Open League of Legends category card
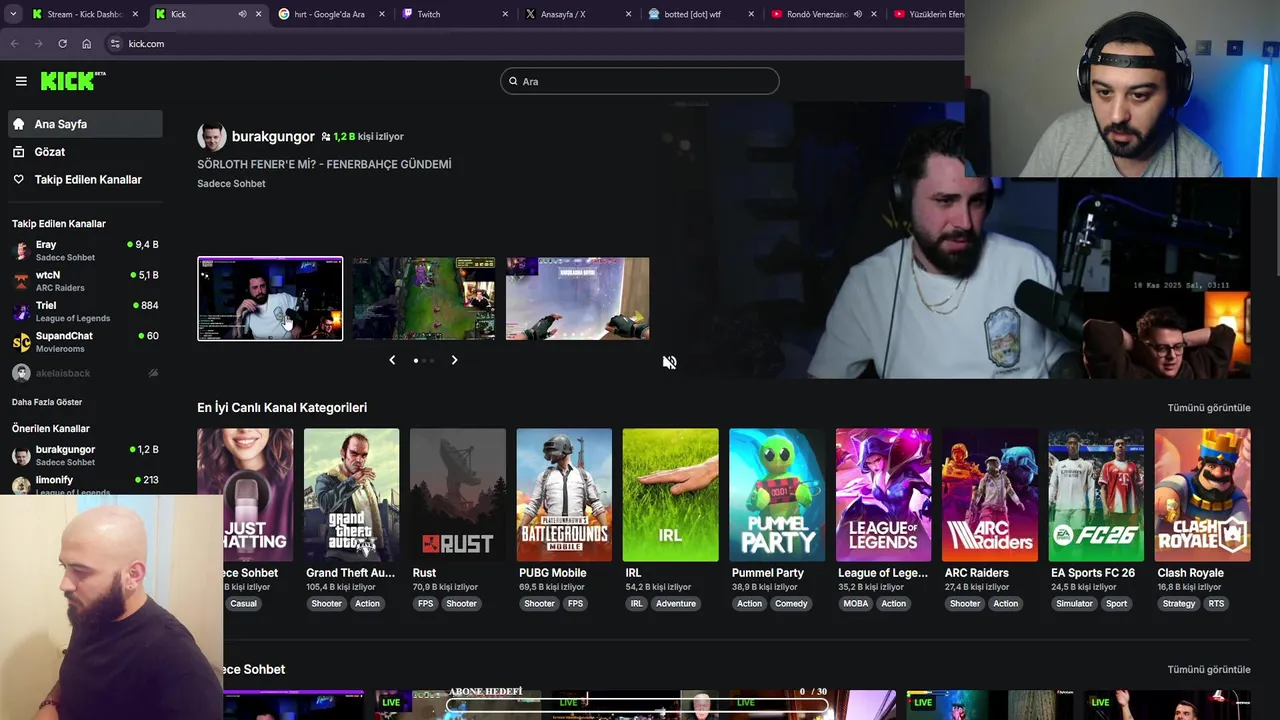Screen dimensions: 1280x720 pyautogui.click(x=883, y=495)
